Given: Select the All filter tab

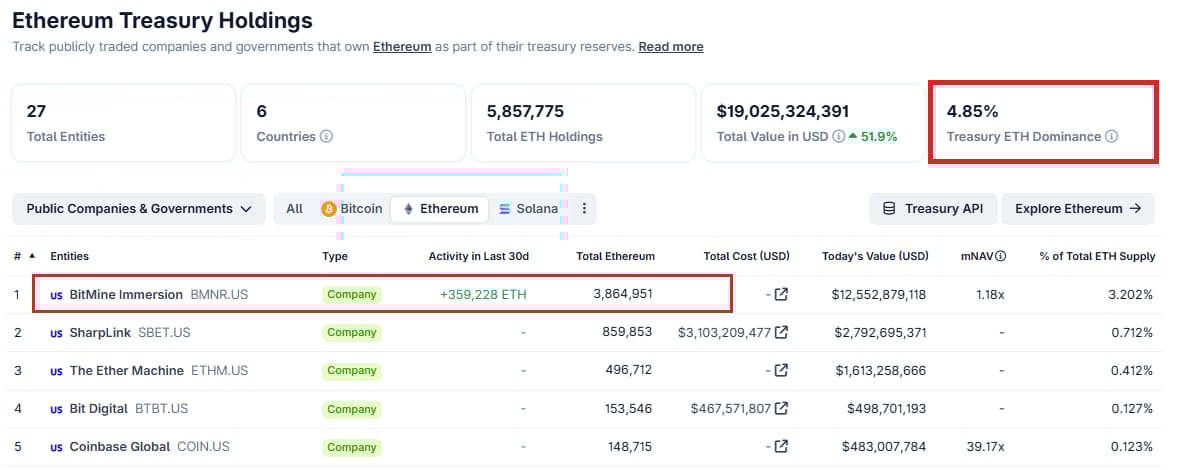Looking at the screenshot, I should pos(294,209).
